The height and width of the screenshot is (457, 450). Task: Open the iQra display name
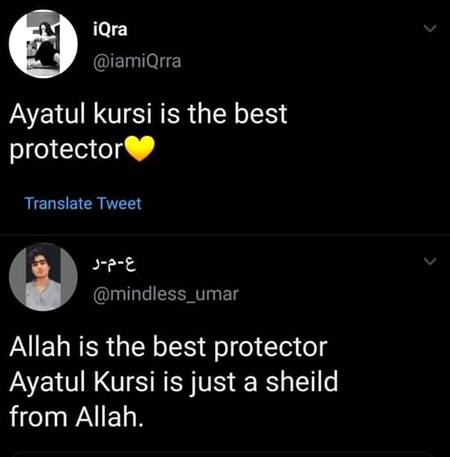(x=110, y=30)
